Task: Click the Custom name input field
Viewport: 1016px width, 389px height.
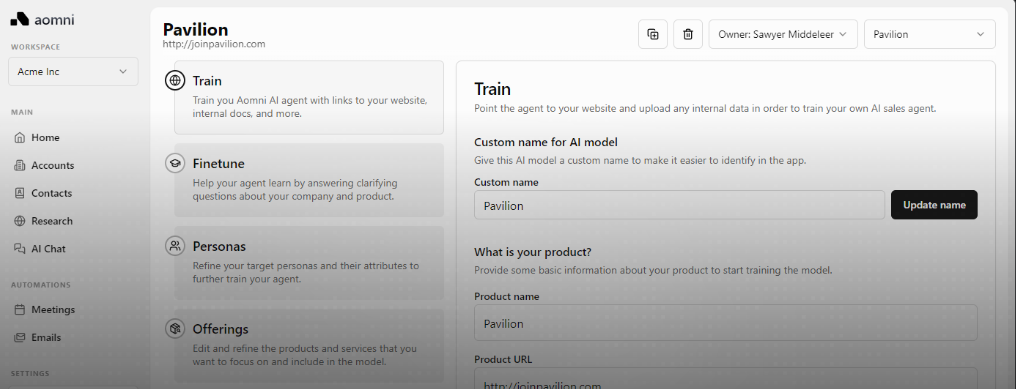Action: pos(679,205)
